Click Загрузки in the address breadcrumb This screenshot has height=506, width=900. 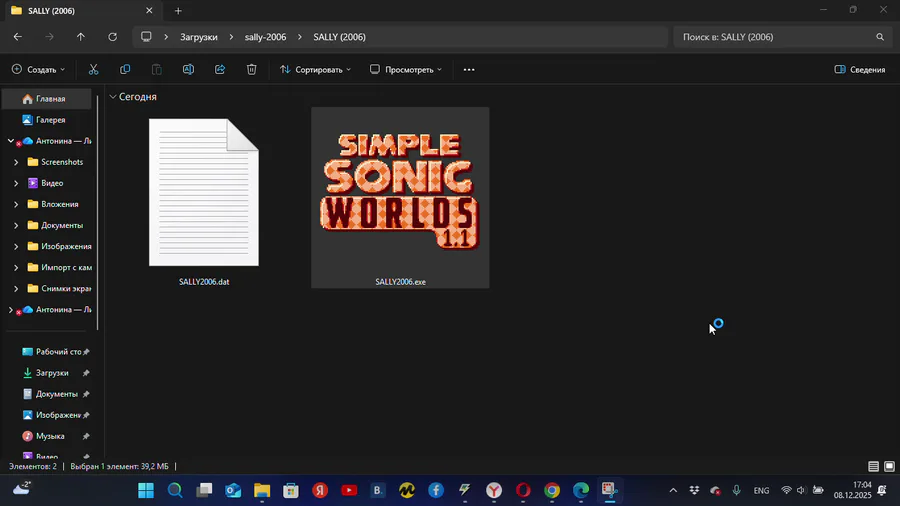click(199, 37)
